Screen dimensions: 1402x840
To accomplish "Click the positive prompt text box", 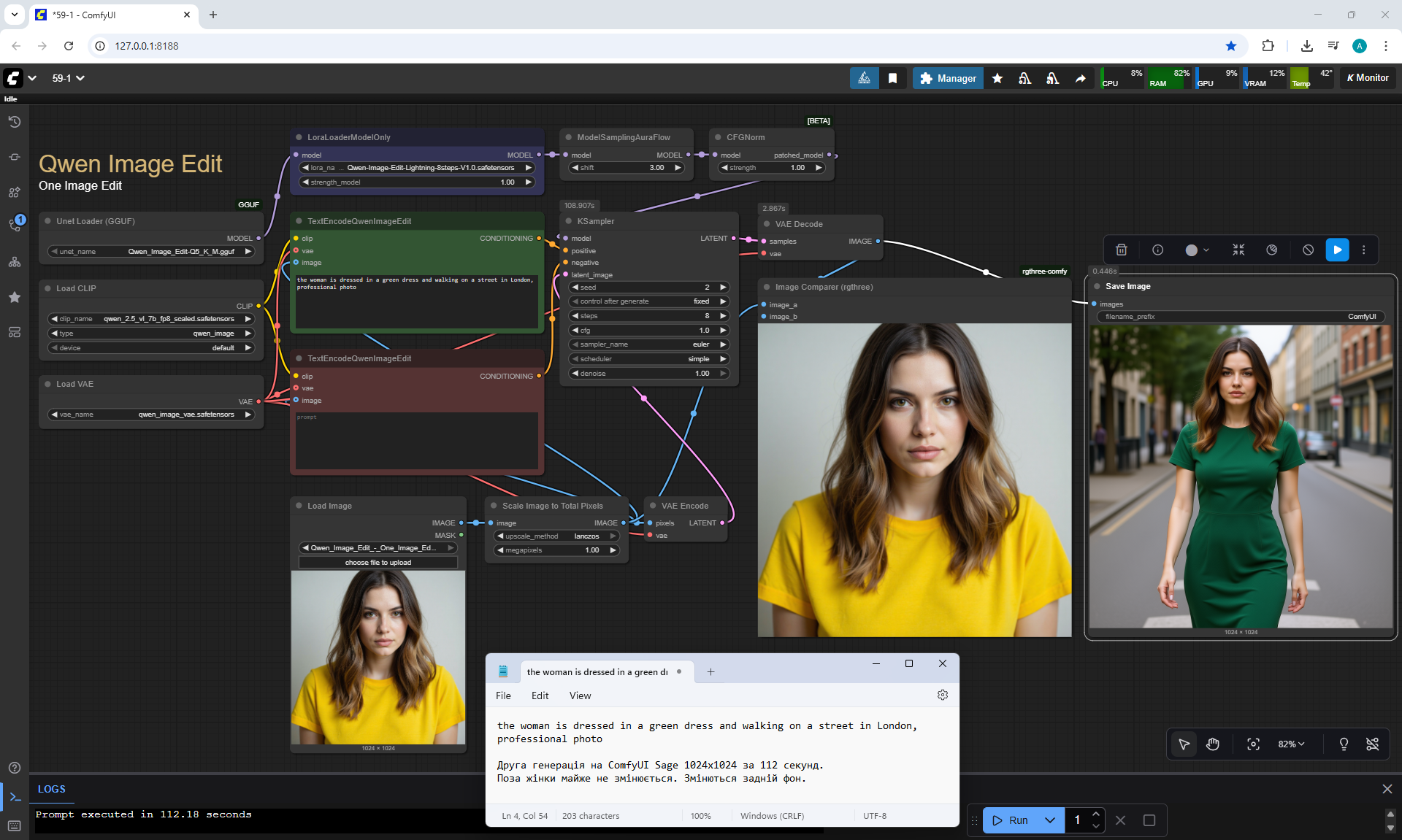I will pyautogui.click(x=416, y=301).
